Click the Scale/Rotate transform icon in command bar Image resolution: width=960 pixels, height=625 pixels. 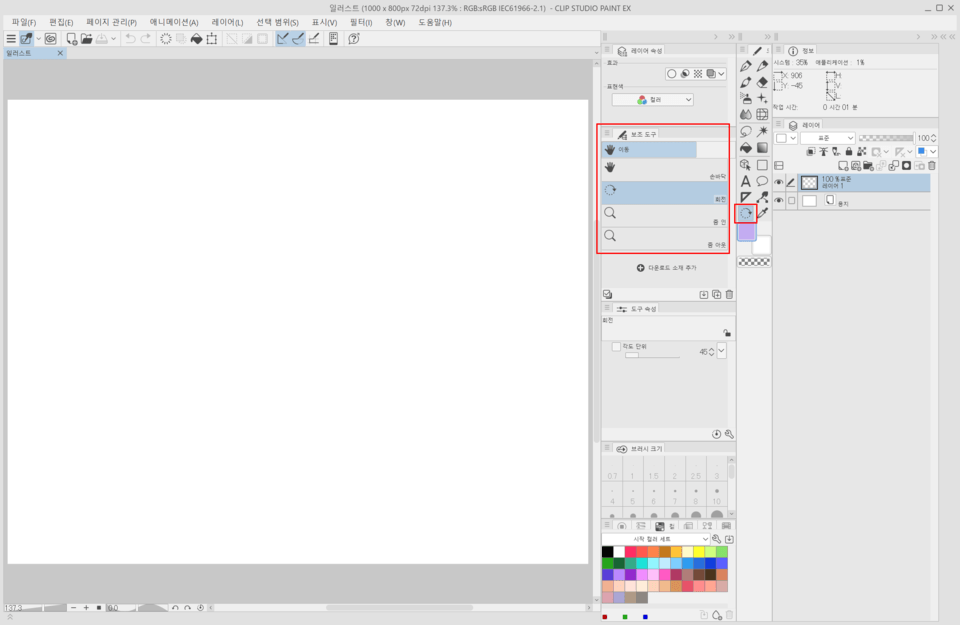(x=212, y=39)
